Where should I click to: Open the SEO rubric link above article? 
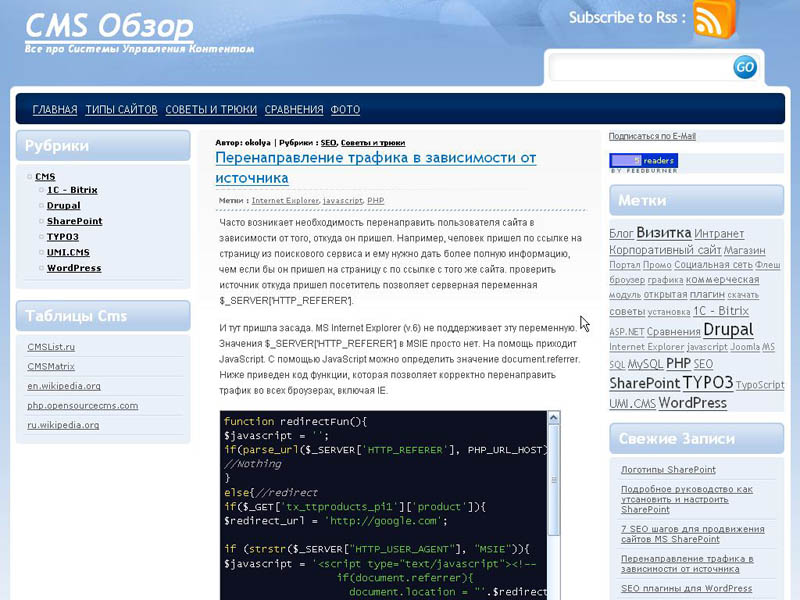329,143
